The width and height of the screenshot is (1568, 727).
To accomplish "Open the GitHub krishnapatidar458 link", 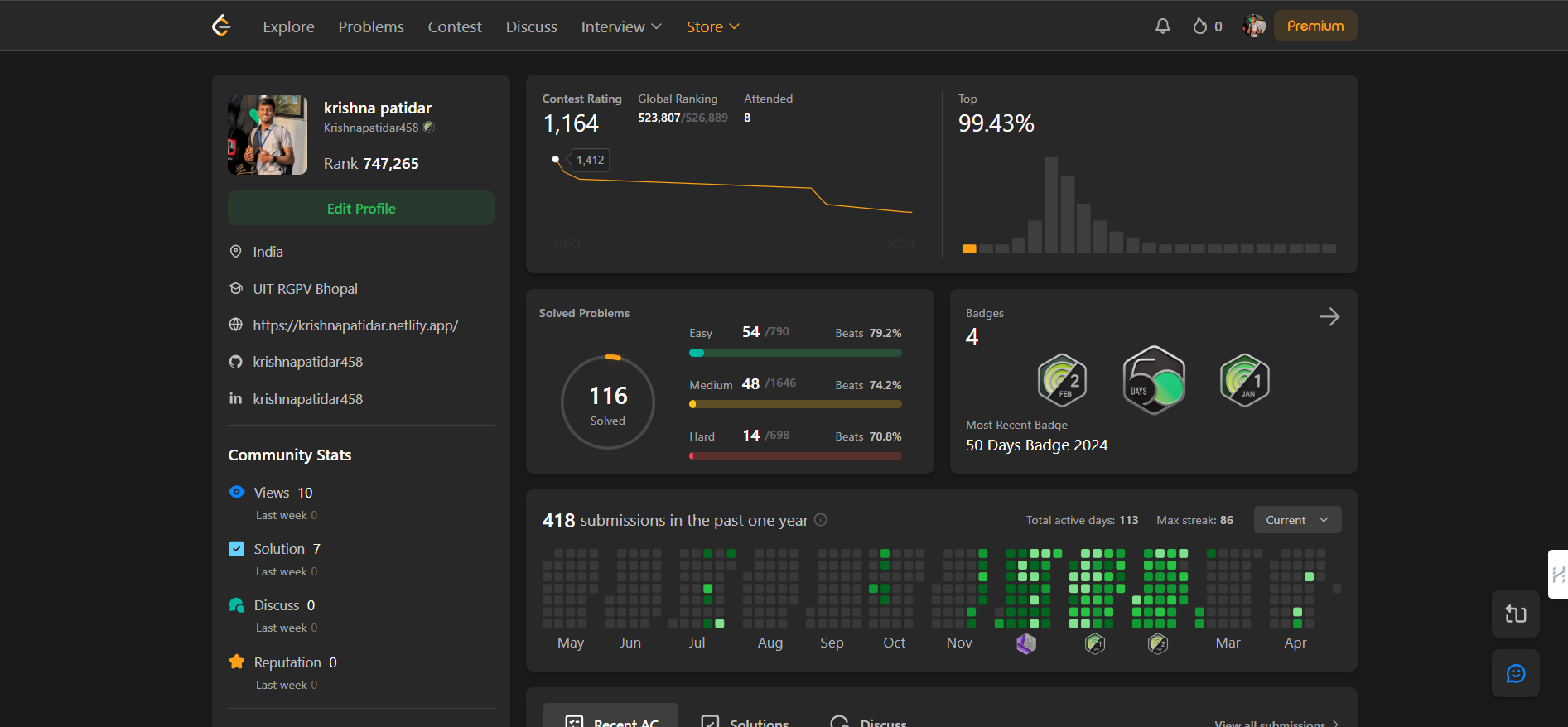I will (x=308, y=362).
